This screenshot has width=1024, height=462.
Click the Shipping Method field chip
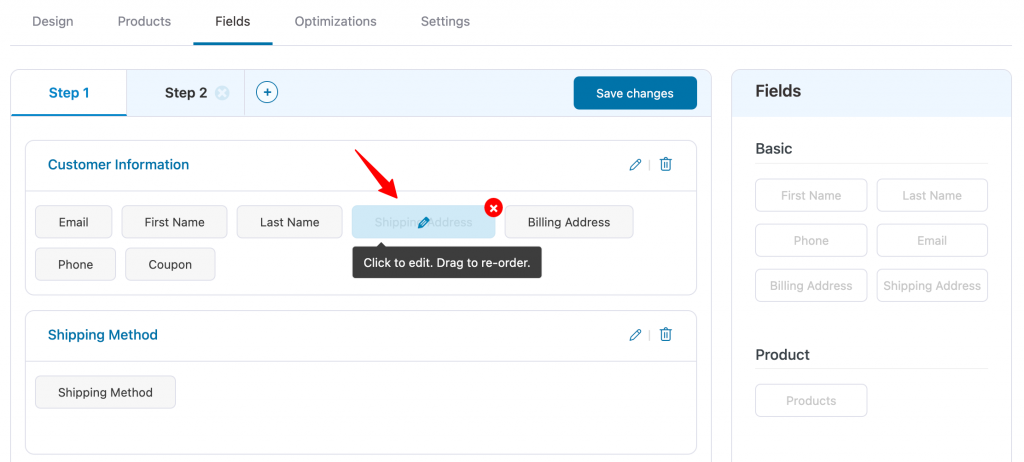[105, 392]
